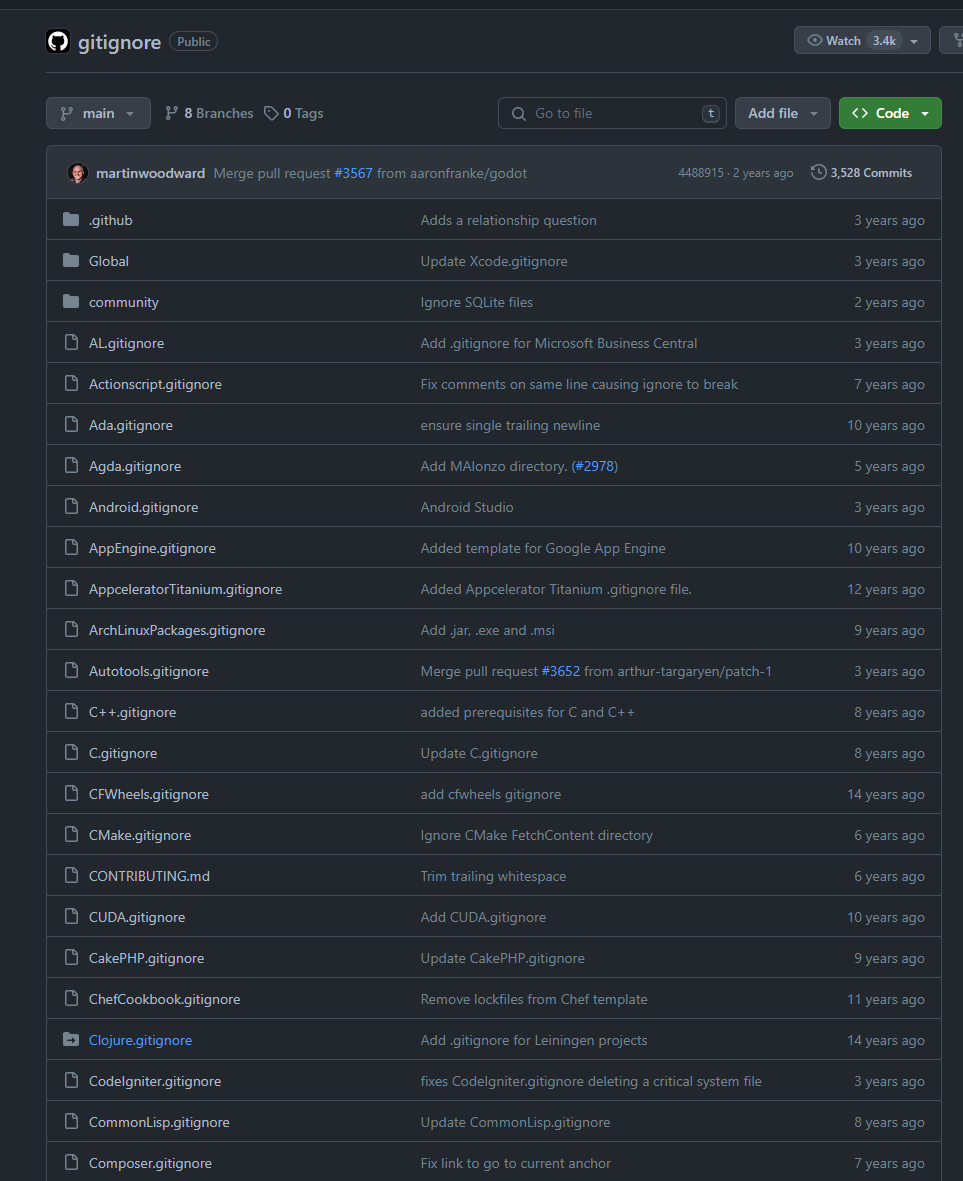Viewport: 963px width, 1181px height.
Task: Click the file icon beside Ada.gitignore
Action: 72,425
